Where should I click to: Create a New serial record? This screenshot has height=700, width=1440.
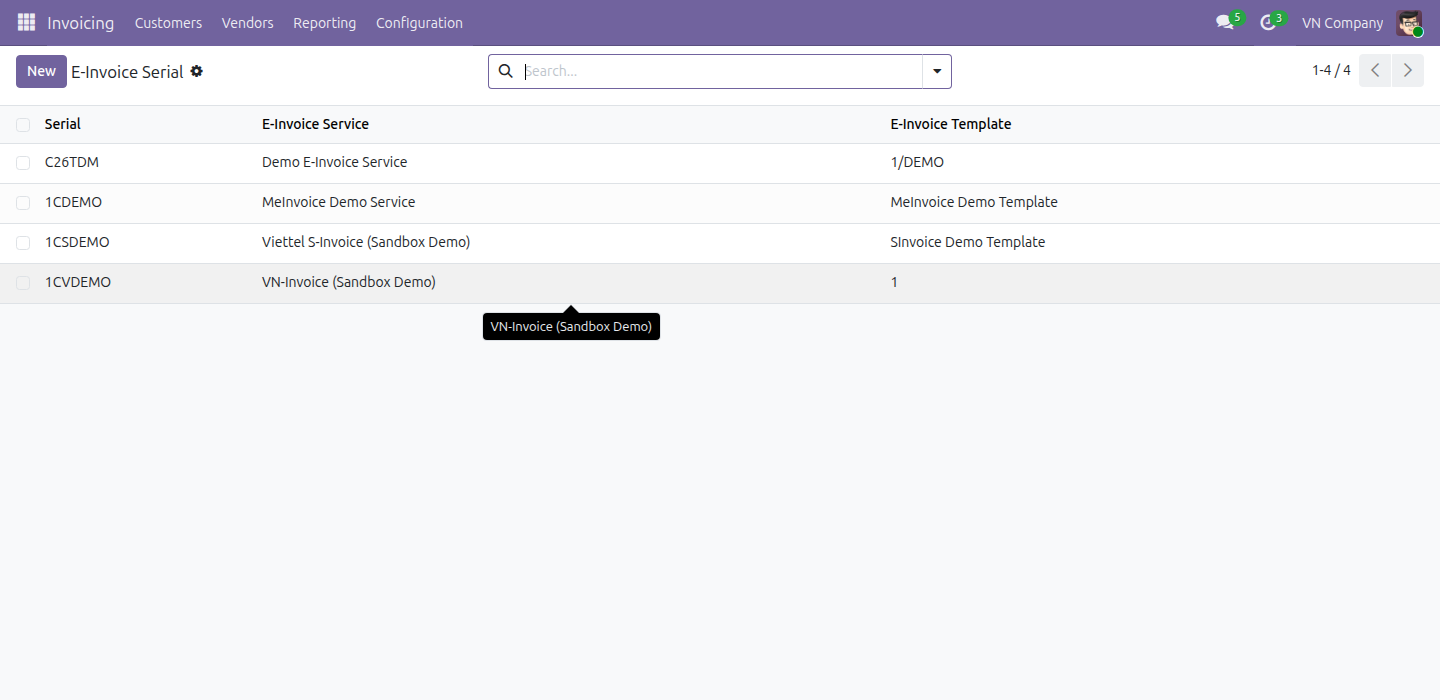(x=41, y=71)
